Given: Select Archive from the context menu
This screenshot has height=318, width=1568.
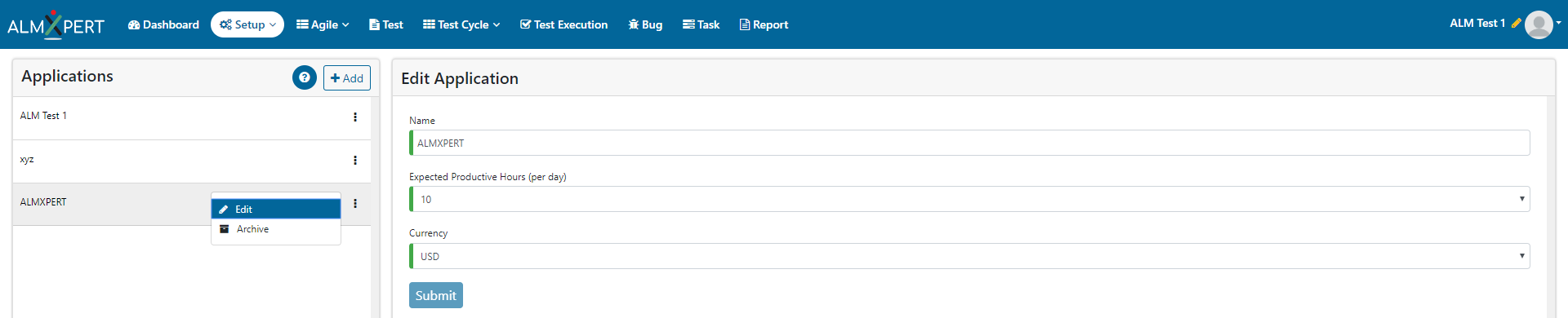Looking at the screenshot, I should 276,229.
